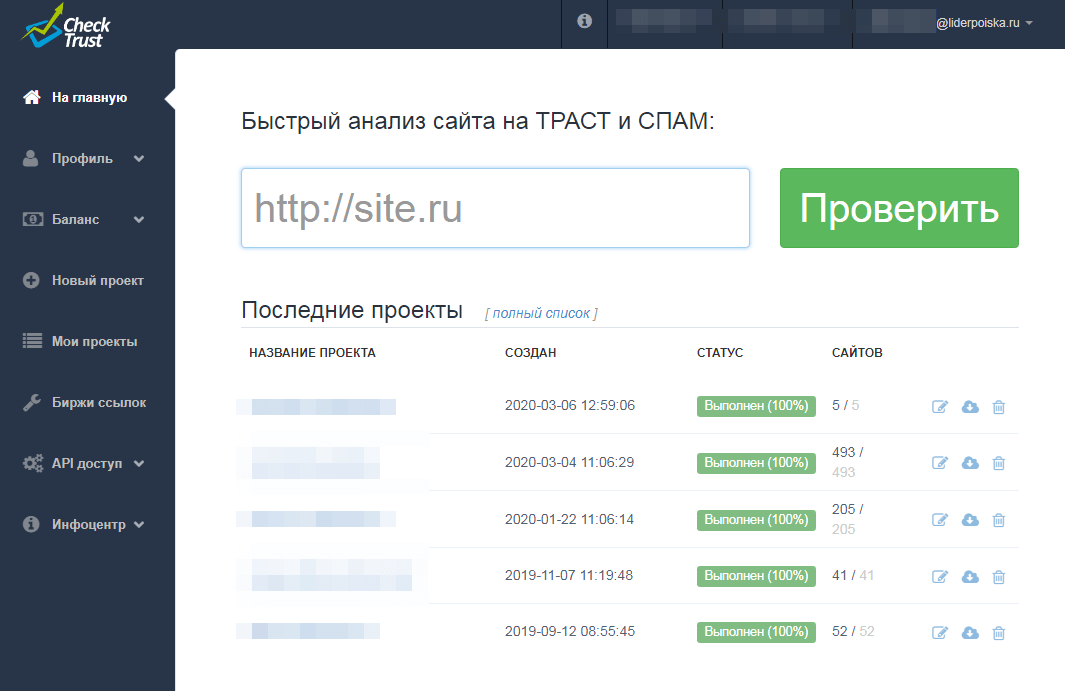Click the site count 205 / 205
Viewport: 1065px width, 691px height.
pyautogui.click(x=848, y=519)
